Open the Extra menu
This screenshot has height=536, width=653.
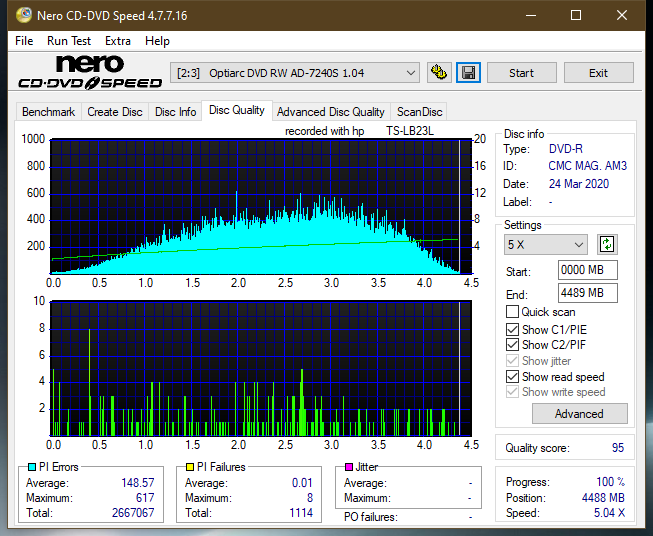pos(118,41)
